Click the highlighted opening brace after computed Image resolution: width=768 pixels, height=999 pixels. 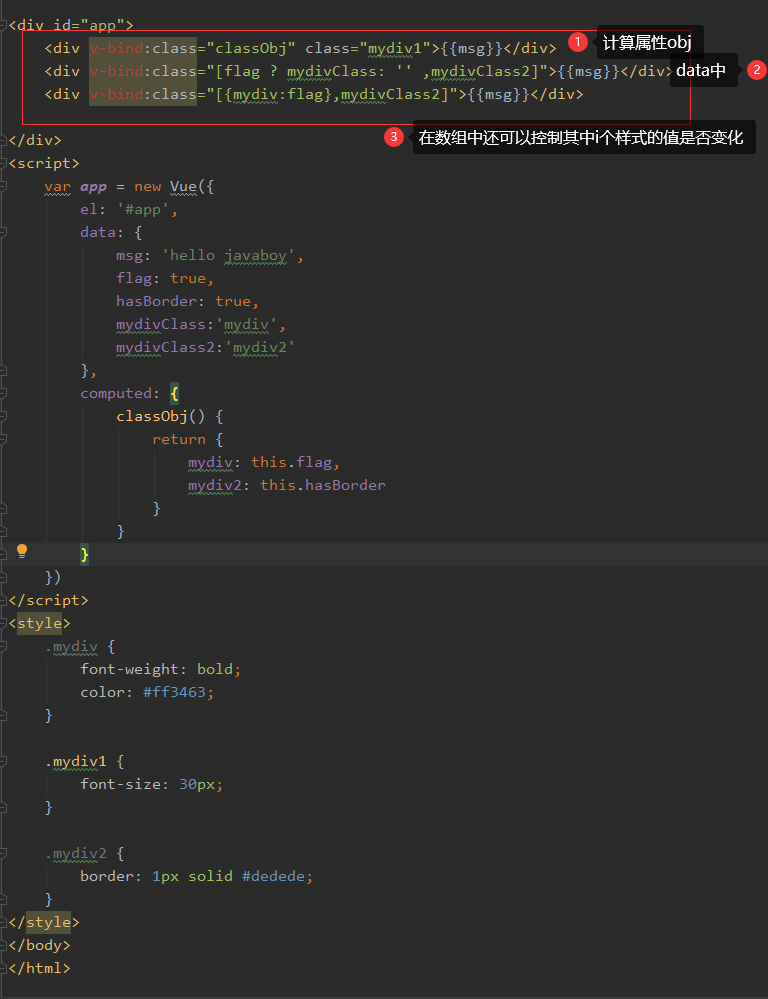[x=175, y=393]
